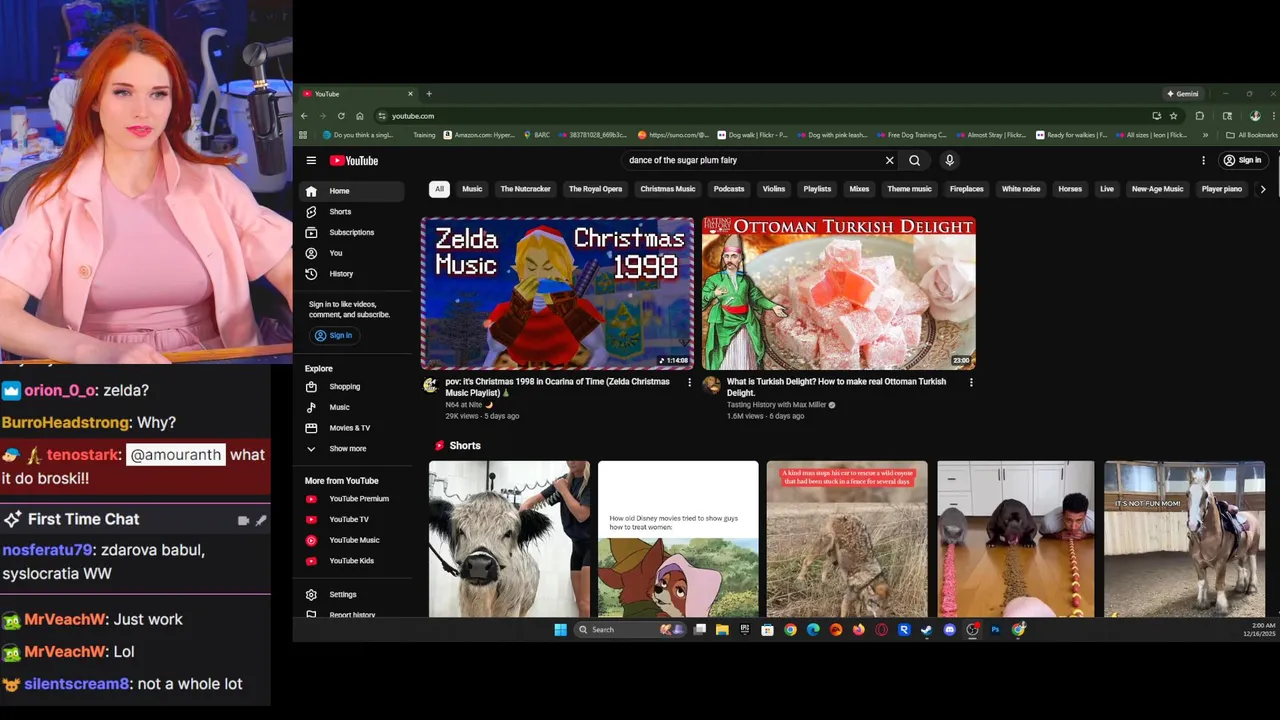Select The Royal Opera filter chip
The image size is (1280, 720).
point(595,189)
